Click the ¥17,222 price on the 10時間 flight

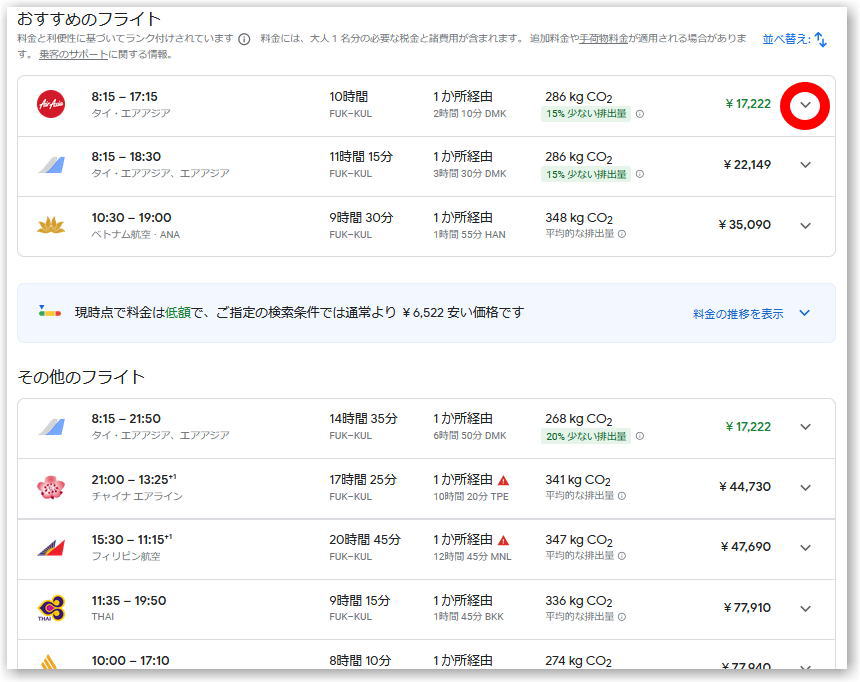coord(748,104)
